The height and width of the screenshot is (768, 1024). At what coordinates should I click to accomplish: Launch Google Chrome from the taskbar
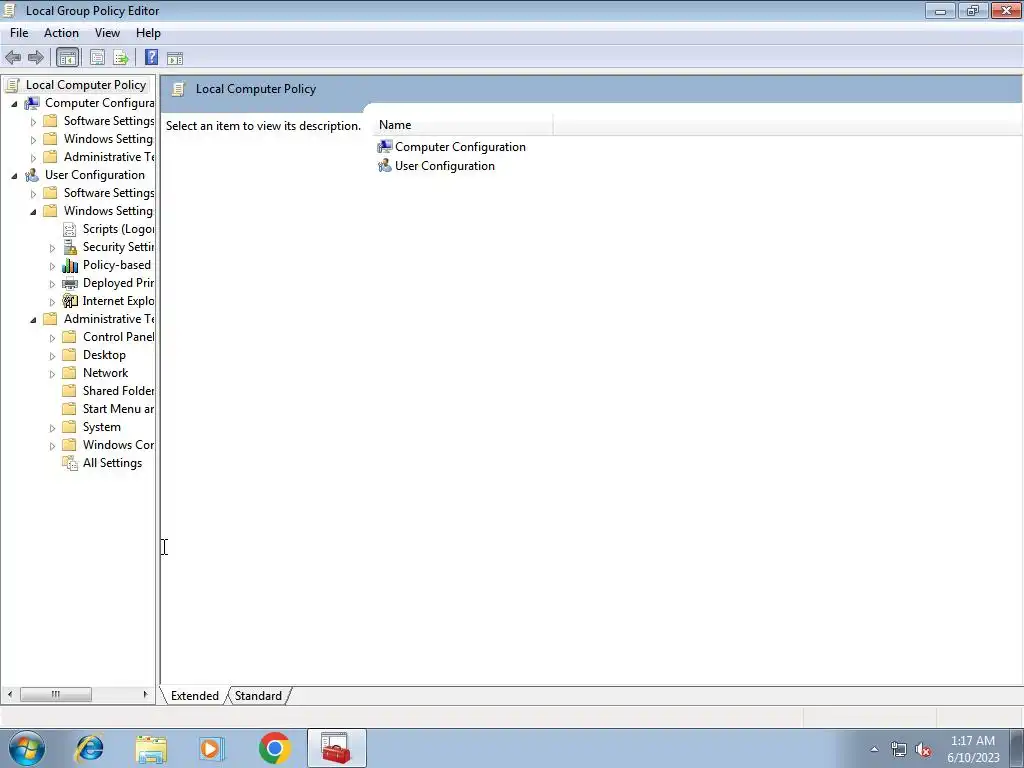pyautogui.click(x=274, y=748)
